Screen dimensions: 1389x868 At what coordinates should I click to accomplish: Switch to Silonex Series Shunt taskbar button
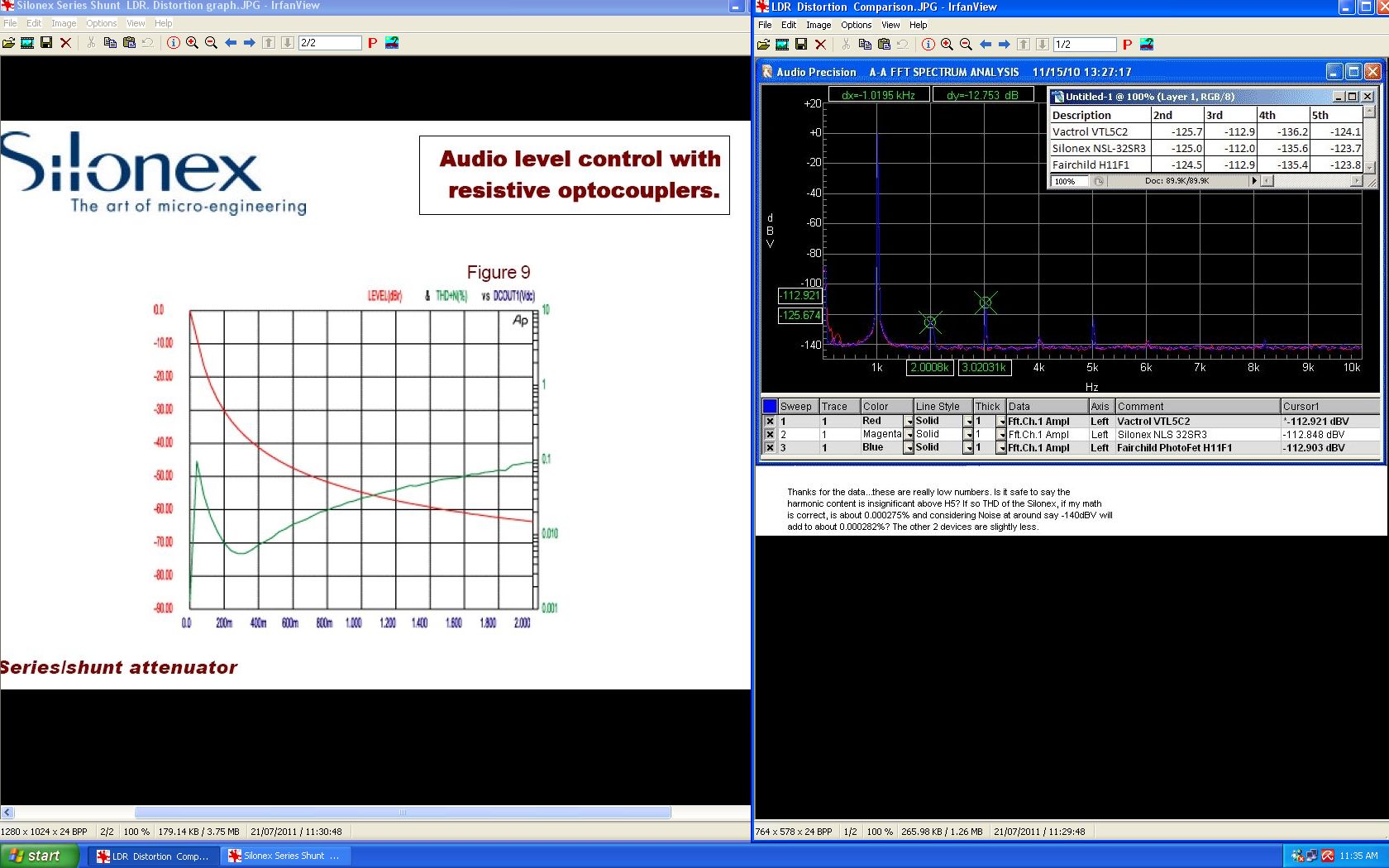tap(287, 856)
